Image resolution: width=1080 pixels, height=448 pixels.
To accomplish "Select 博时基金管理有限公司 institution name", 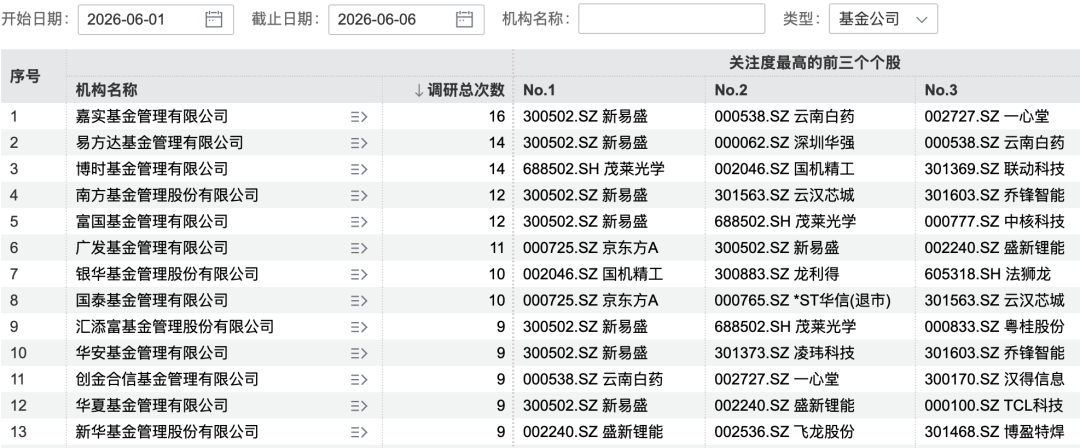I will coord(152,169).
